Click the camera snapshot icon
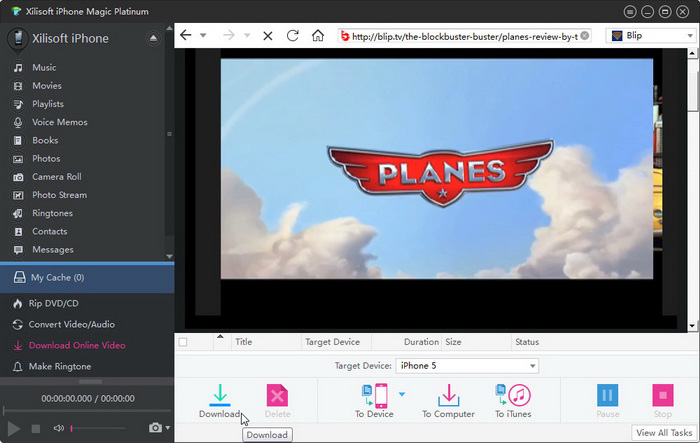The width and height of the screenshot is (700, 443). (x=155, y=428)
